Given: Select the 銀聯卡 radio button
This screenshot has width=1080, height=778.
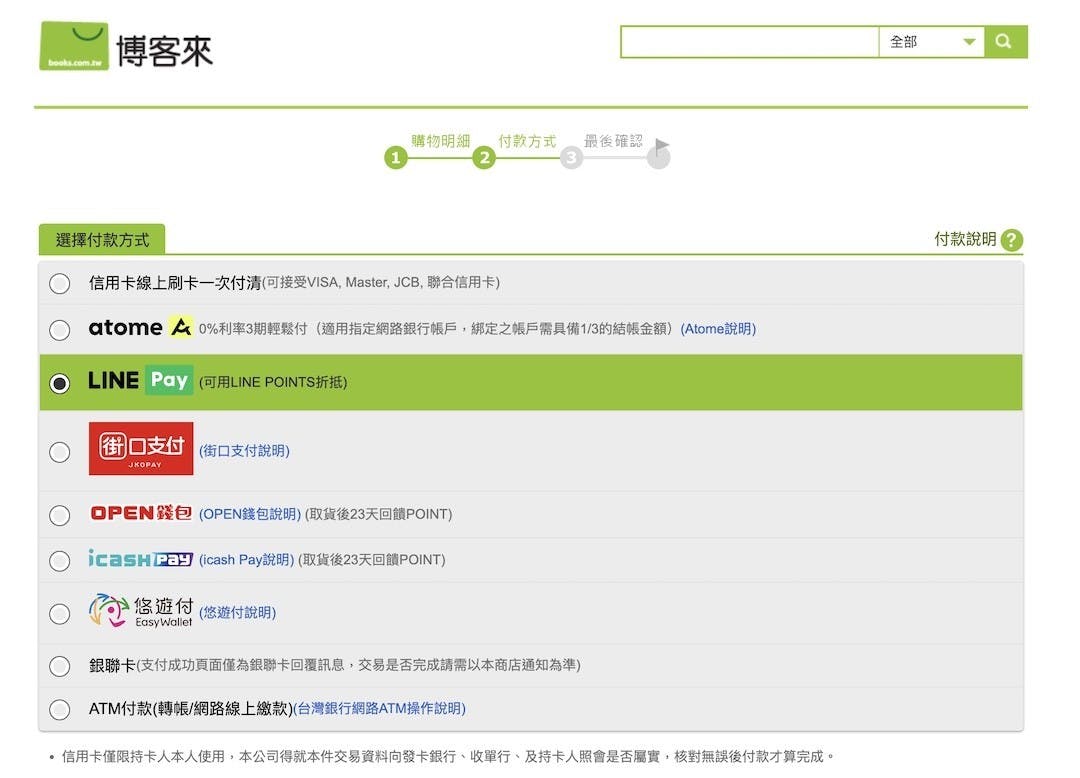Looking at the screenshot, I should tap(60, 666).
